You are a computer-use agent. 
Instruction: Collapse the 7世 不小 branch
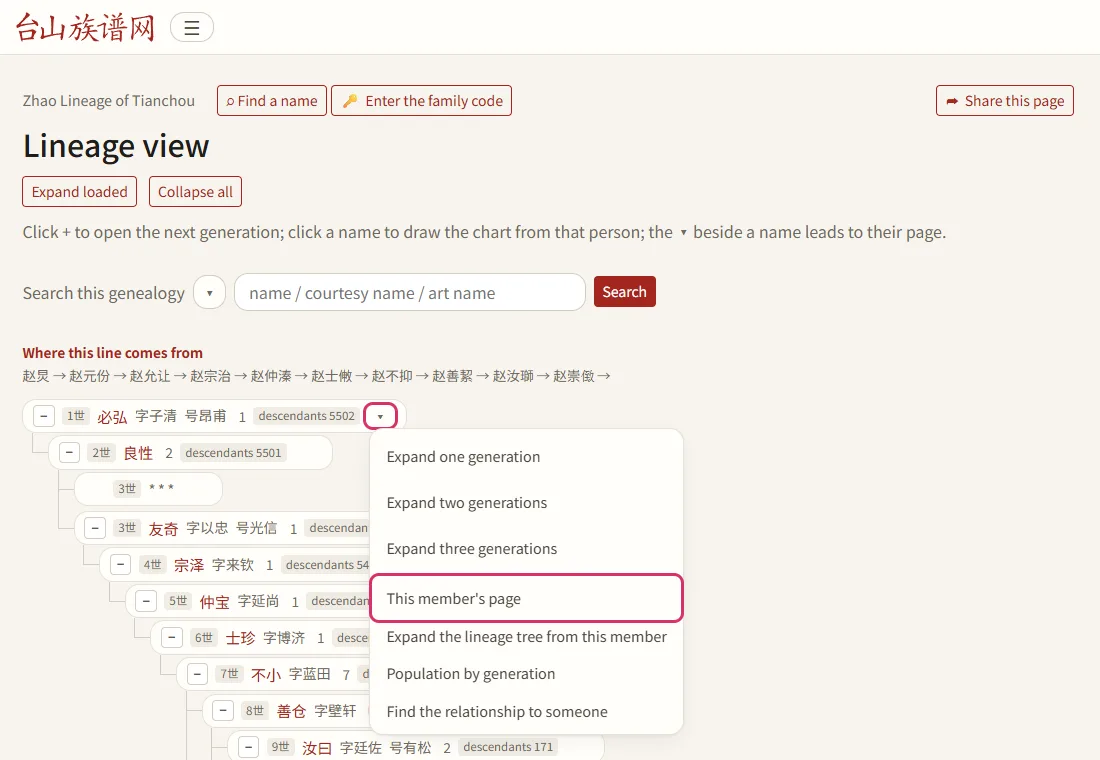click(x=197, y=674)
